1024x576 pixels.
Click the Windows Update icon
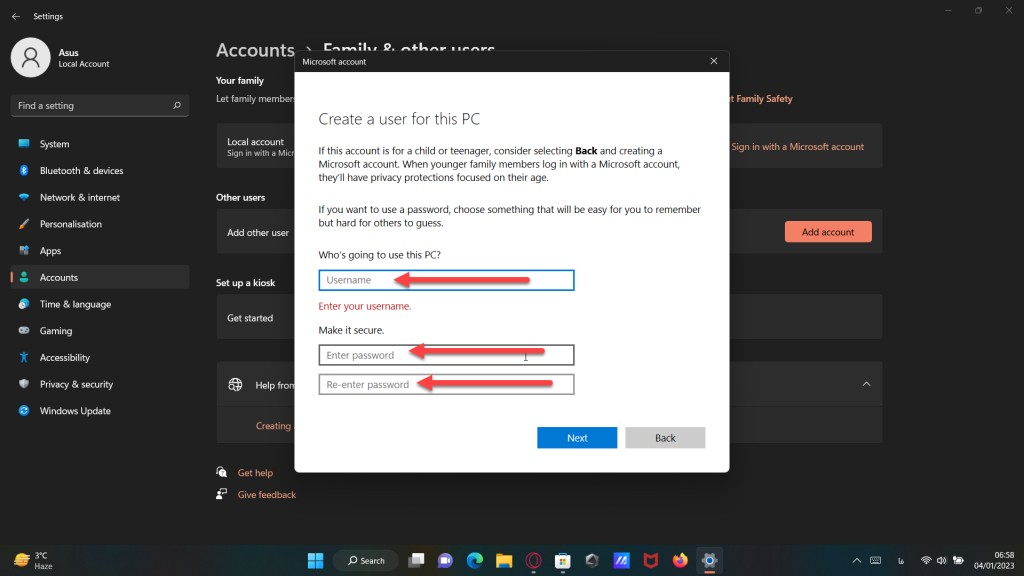(24, 411)
